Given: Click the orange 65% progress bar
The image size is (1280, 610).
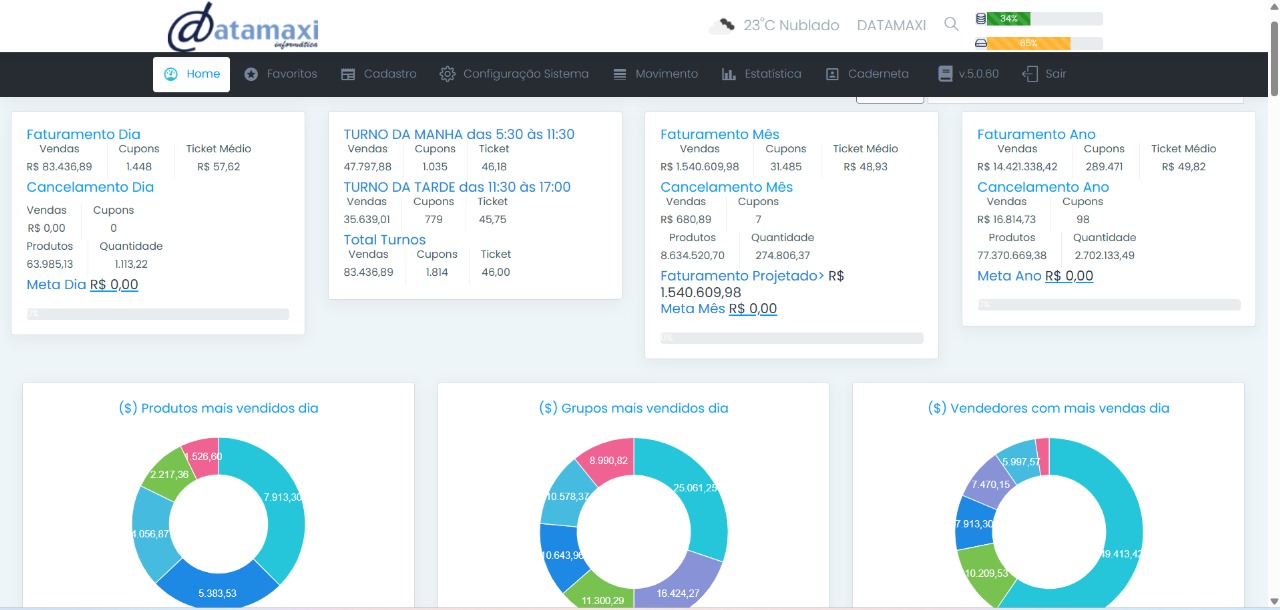Looking at the screenshot, I should click(1030, 43).
